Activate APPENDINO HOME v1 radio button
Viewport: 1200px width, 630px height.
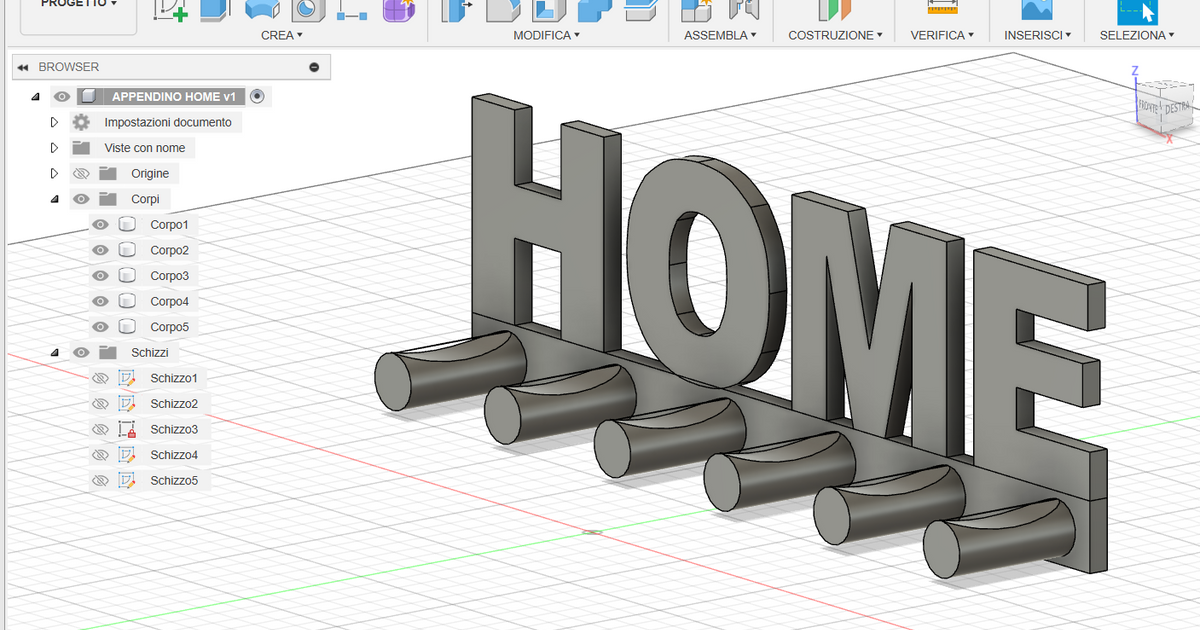point(258,96)
